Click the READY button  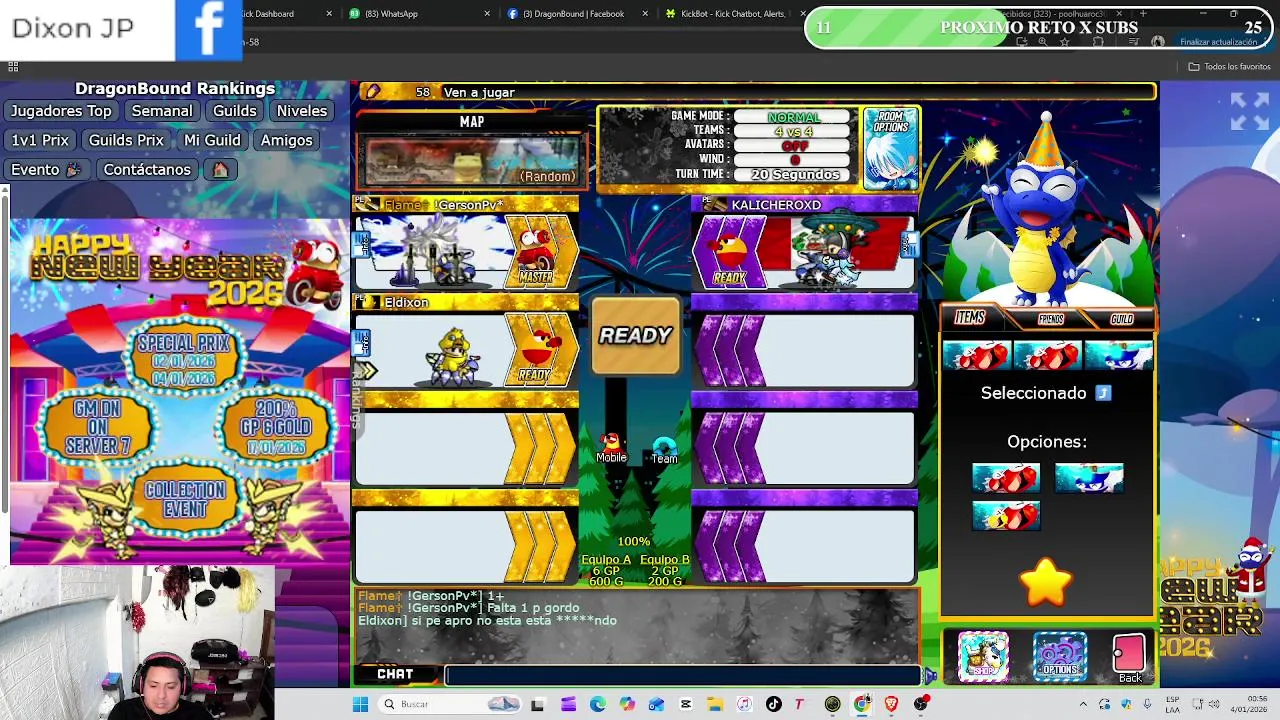click(636, 336)
